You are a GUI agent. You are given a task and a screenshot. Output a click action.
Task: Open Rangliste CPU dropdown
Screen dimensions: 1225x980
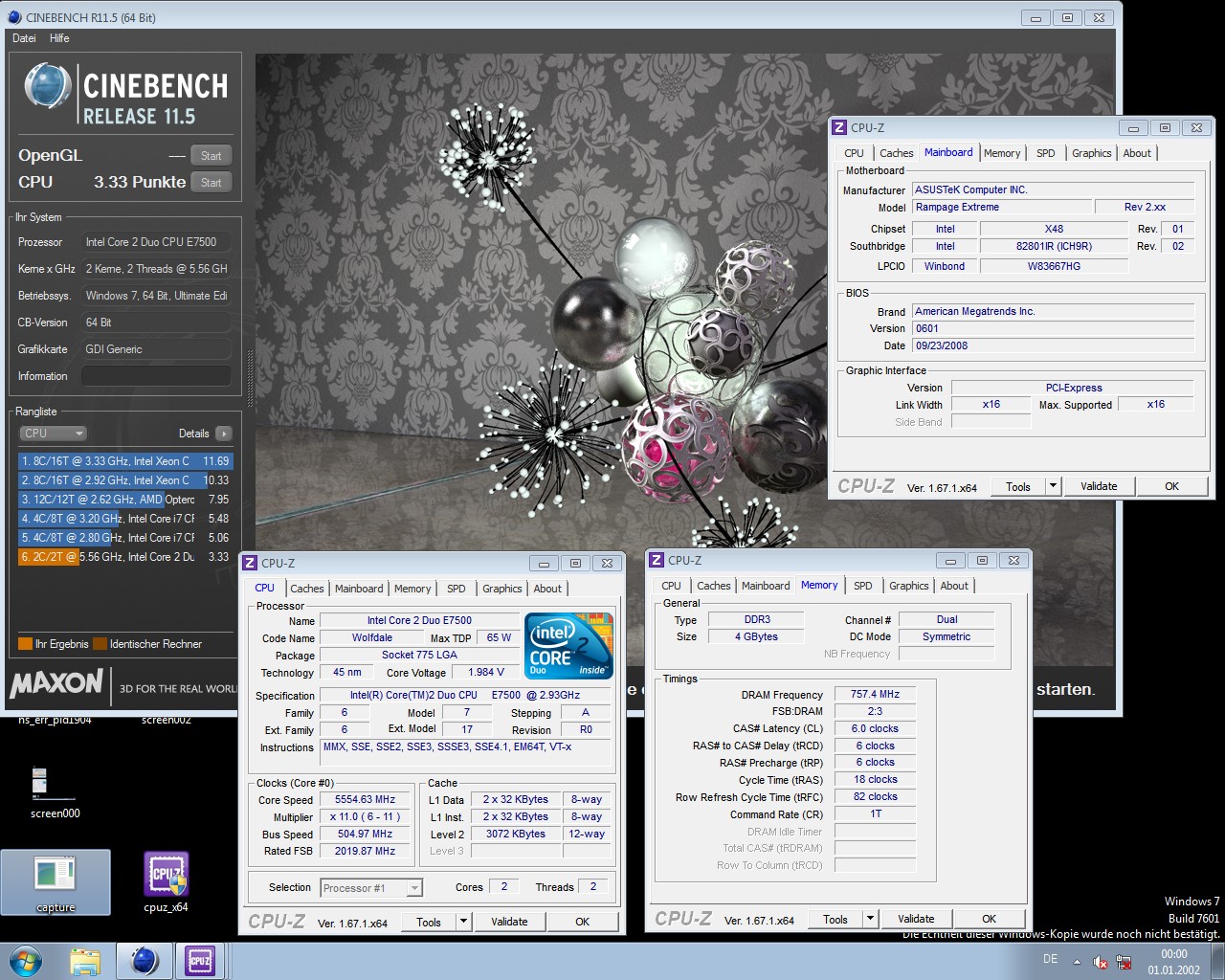pyautogui.click(x=53, y=434)
